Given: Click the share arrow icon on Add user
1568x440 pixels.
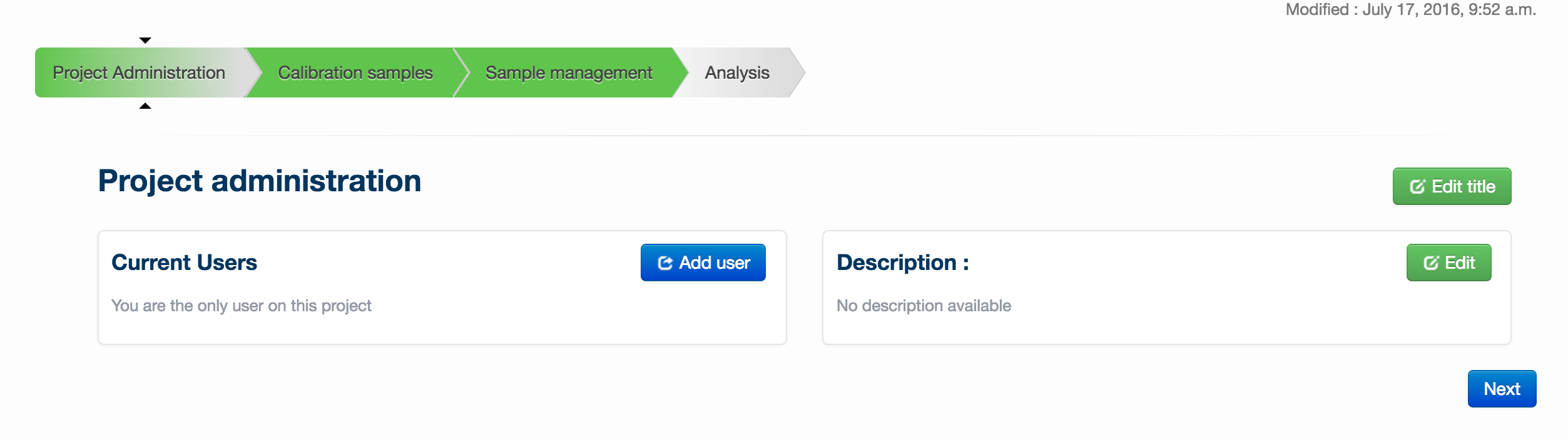Looking at the screenshot, I should pyautogui.click(x=665, y=263).
